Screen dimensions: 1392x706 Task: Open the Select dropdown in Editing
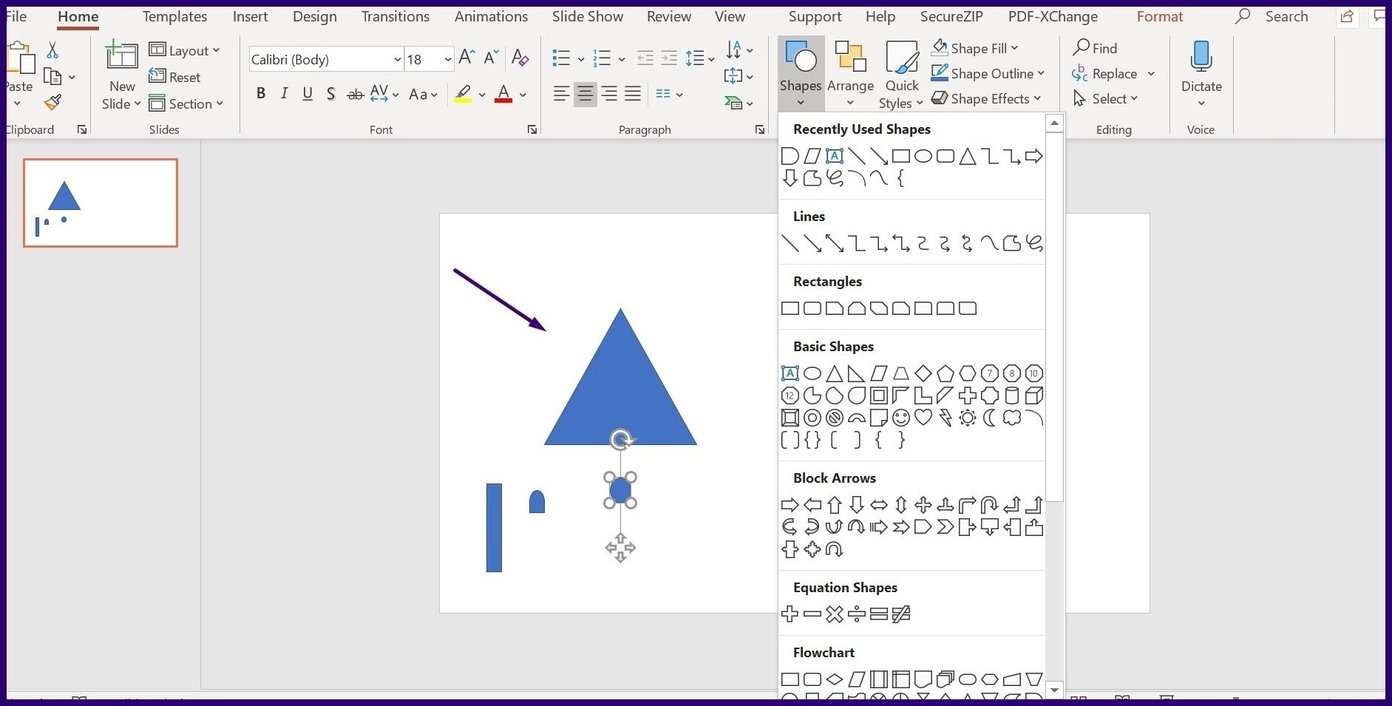[1106, 98]
